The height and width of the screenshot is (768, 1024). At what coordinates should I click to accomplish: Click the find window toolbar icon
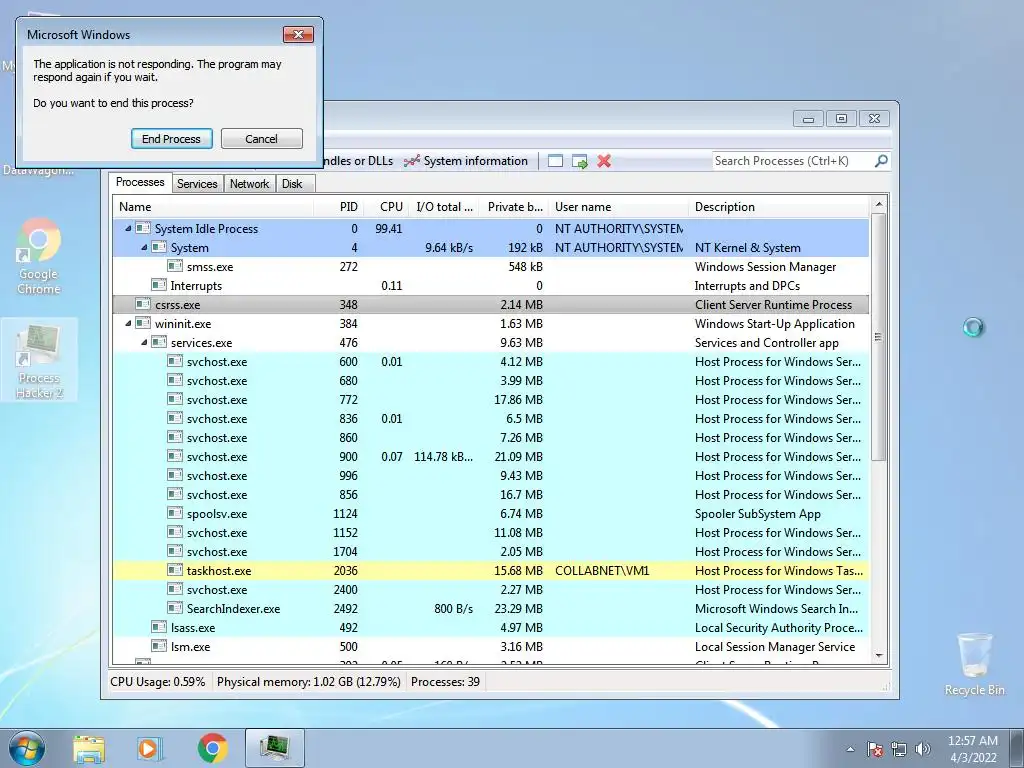555,161
